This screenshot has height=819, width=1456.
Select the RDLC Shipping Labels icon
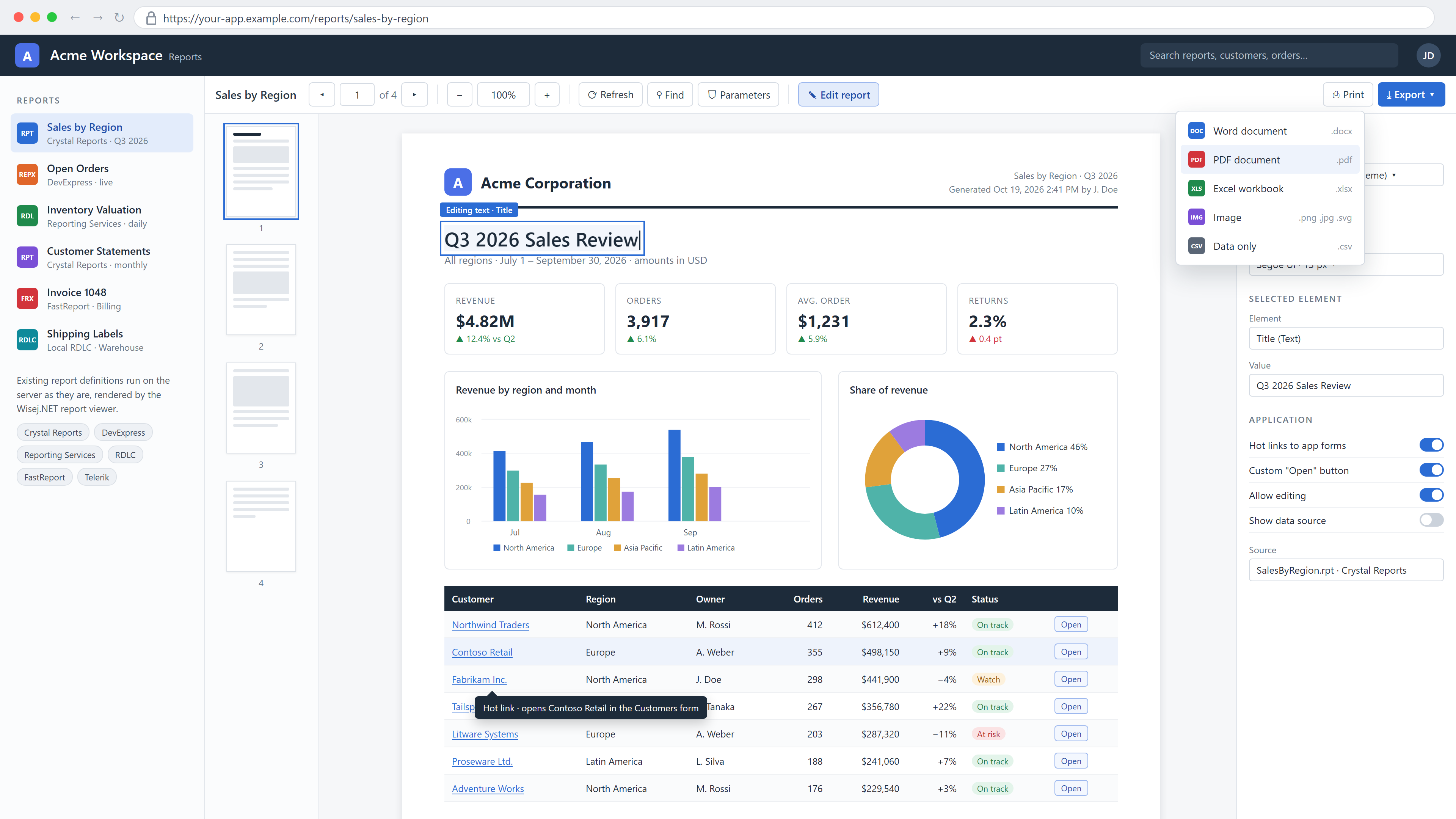(x=27, y=340)
